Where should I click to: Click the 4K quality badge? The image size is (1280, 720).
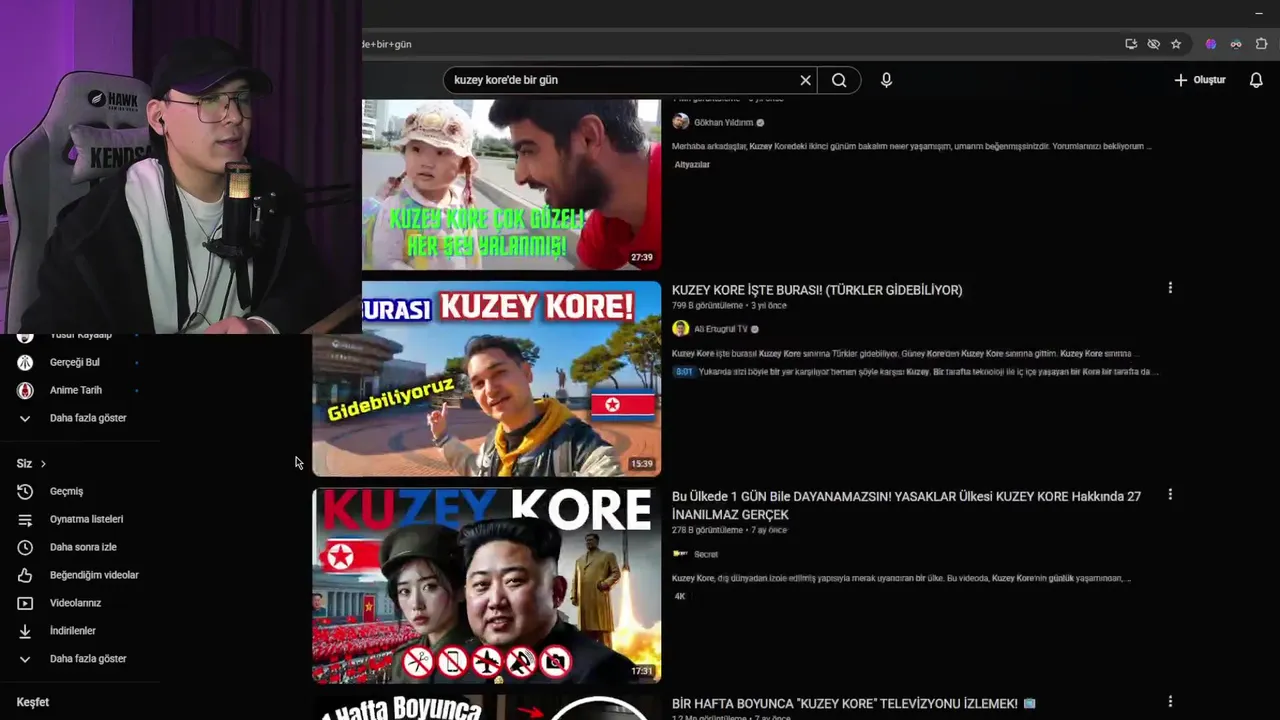pyautogui.click(x=680, y=596)
